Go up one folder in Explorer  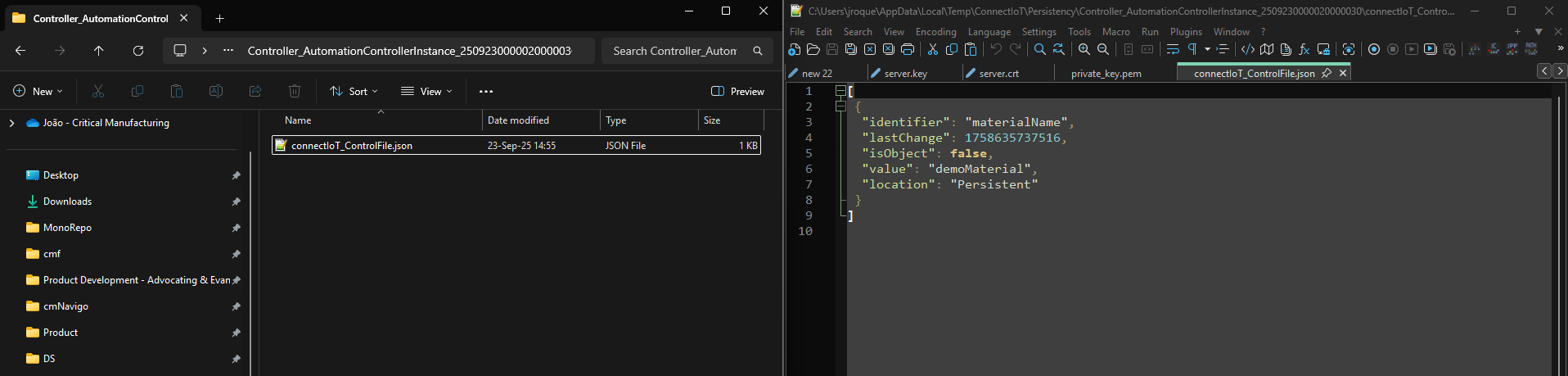coord(99,51)
